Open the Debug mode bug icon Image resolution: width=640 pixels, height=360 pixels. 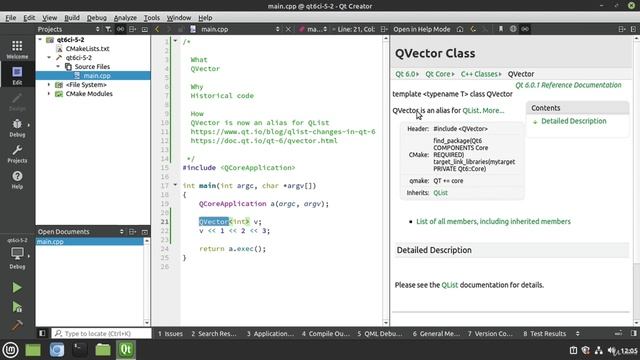point(17,127)
